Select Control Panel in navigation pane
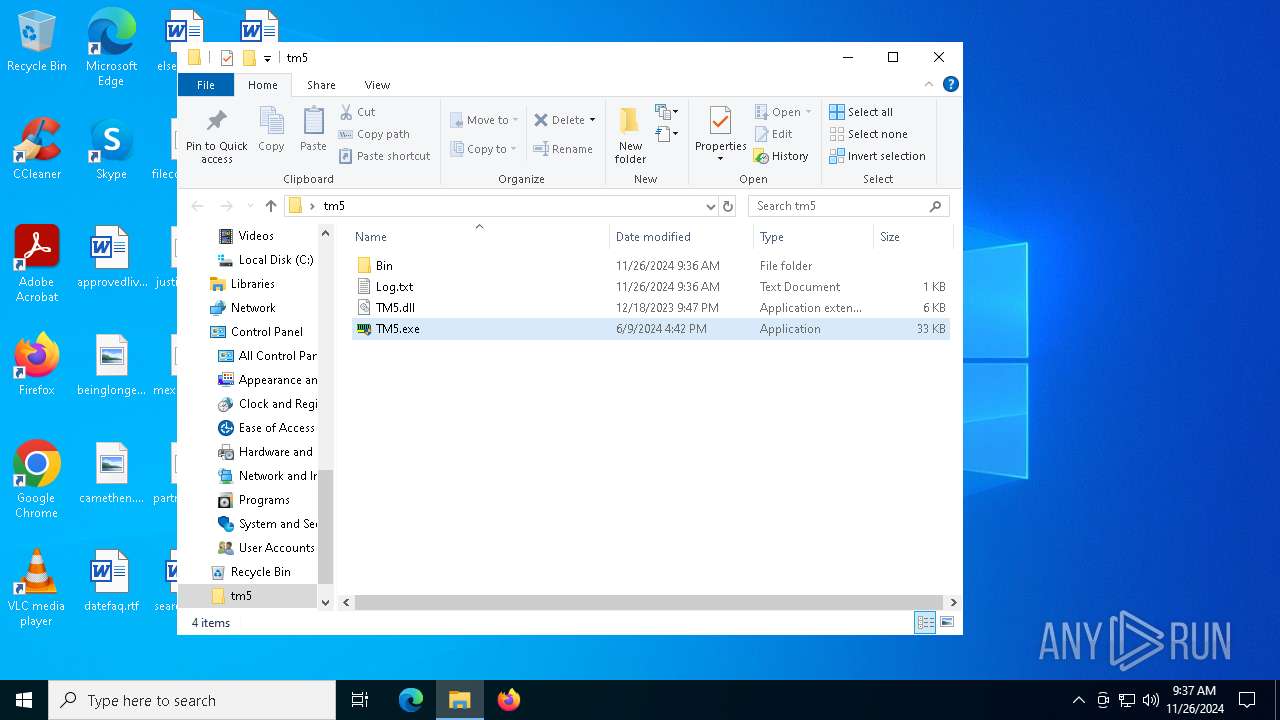 pyautogui.click(x=256, y=332)
